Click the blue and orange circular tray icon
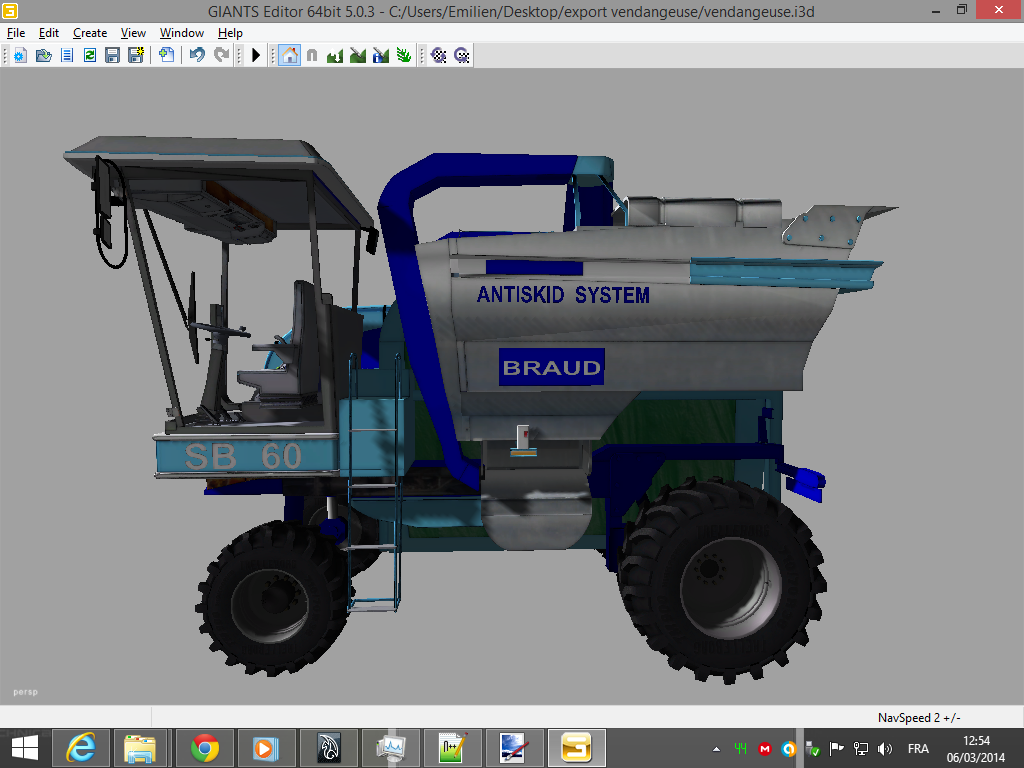1024x768 pixels. [x=789, y=749]
